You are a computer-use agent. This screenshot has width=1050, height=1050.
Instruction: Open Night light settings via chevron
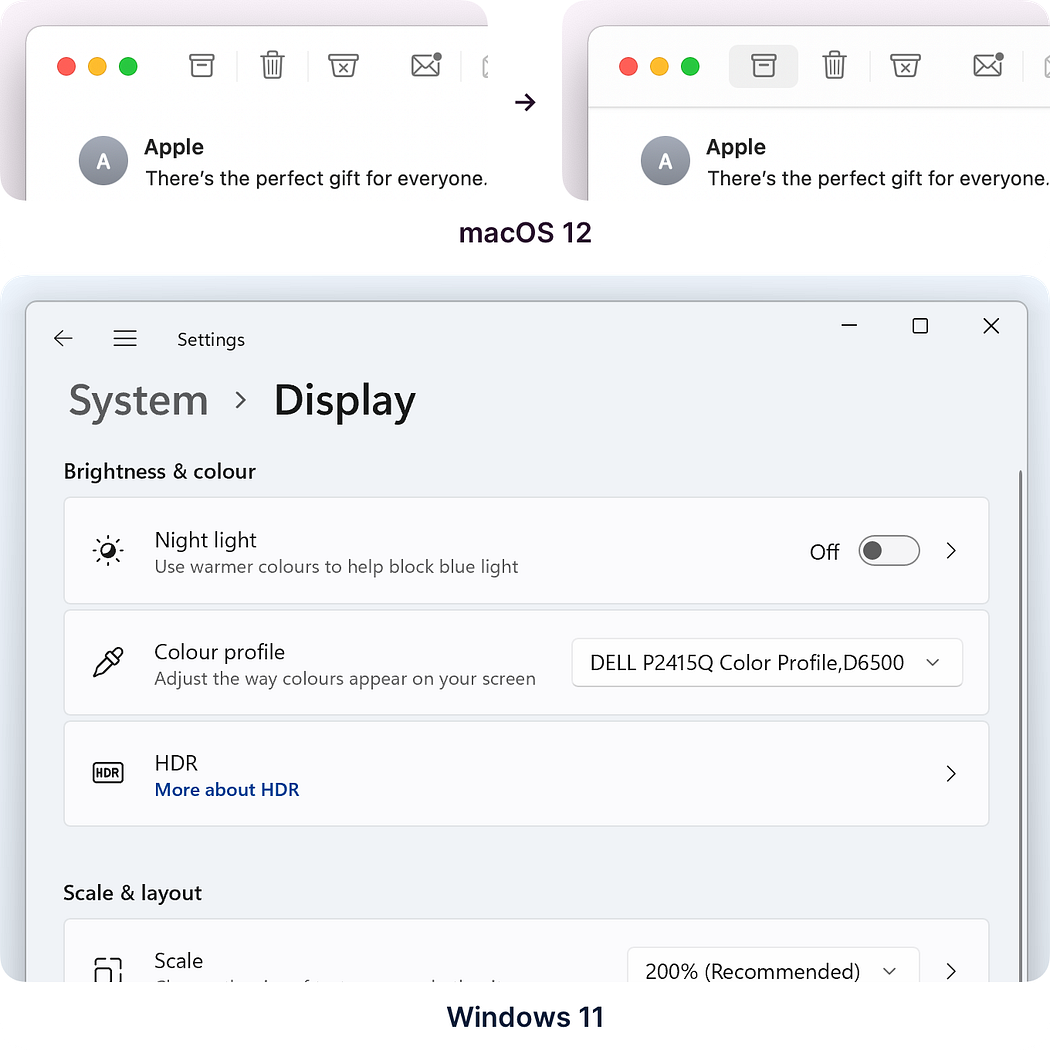pos(951,550)
